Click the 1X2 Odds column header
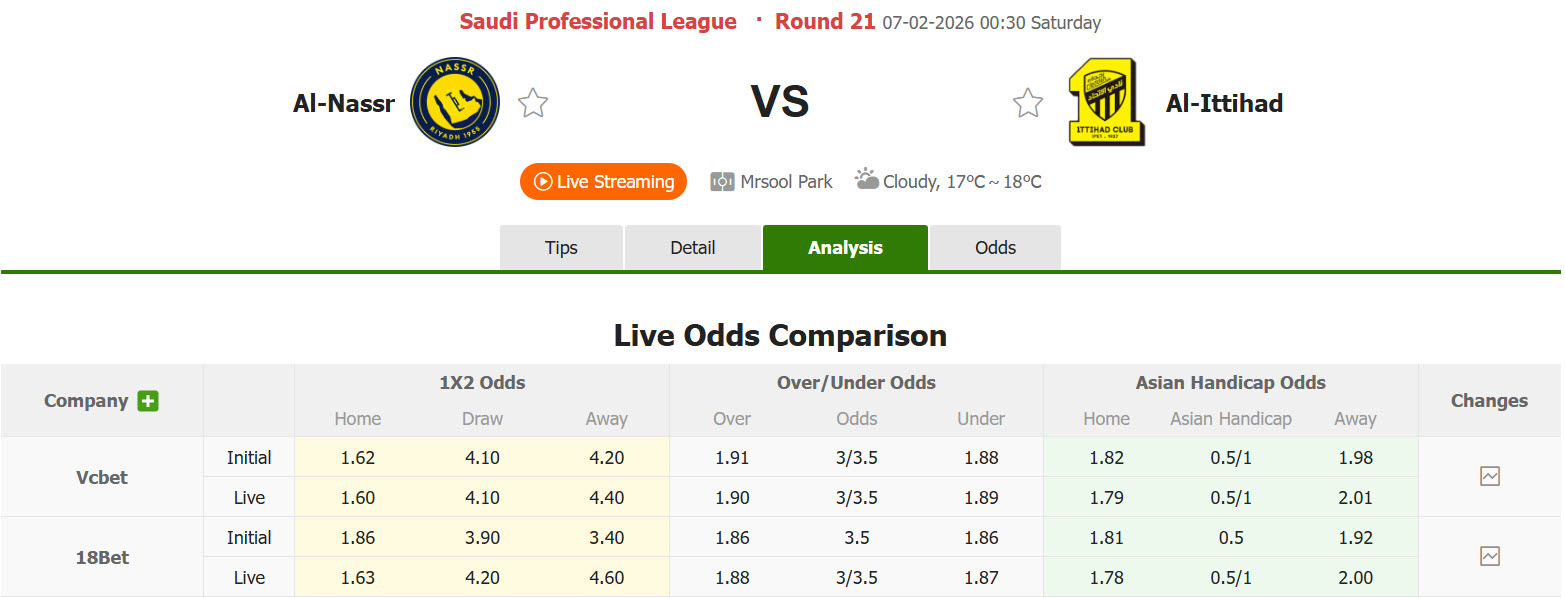 [481, 382]
